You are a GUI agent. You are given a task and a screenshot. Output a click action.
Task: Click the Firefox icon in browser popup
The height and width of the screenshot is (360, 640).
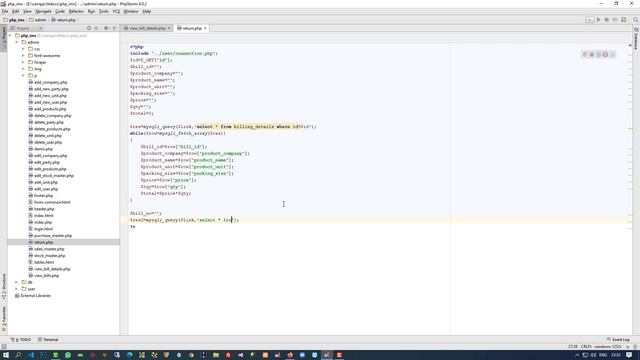592,54
